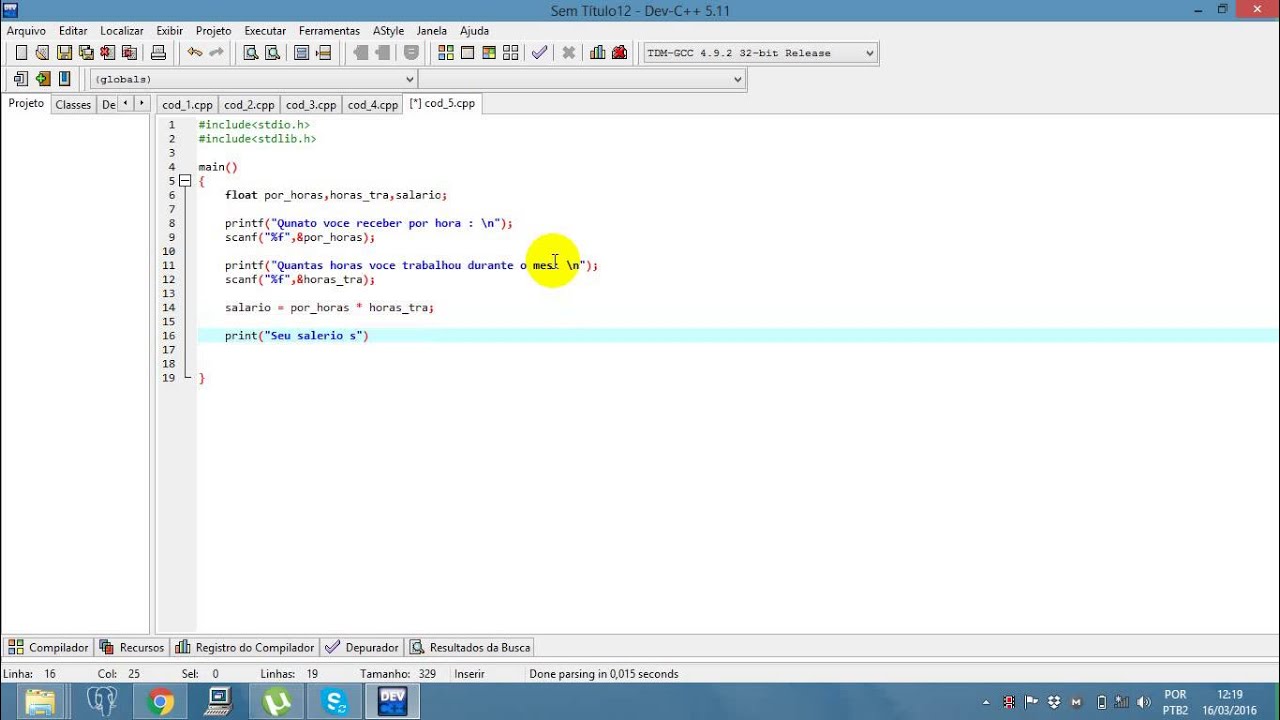Start debugging with the check mark icon

[x=540, y=53]
